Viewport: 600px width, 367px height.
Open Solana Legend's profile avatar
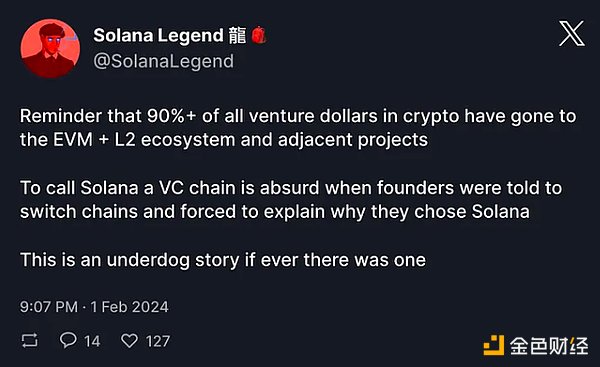[x=50, y=49]
